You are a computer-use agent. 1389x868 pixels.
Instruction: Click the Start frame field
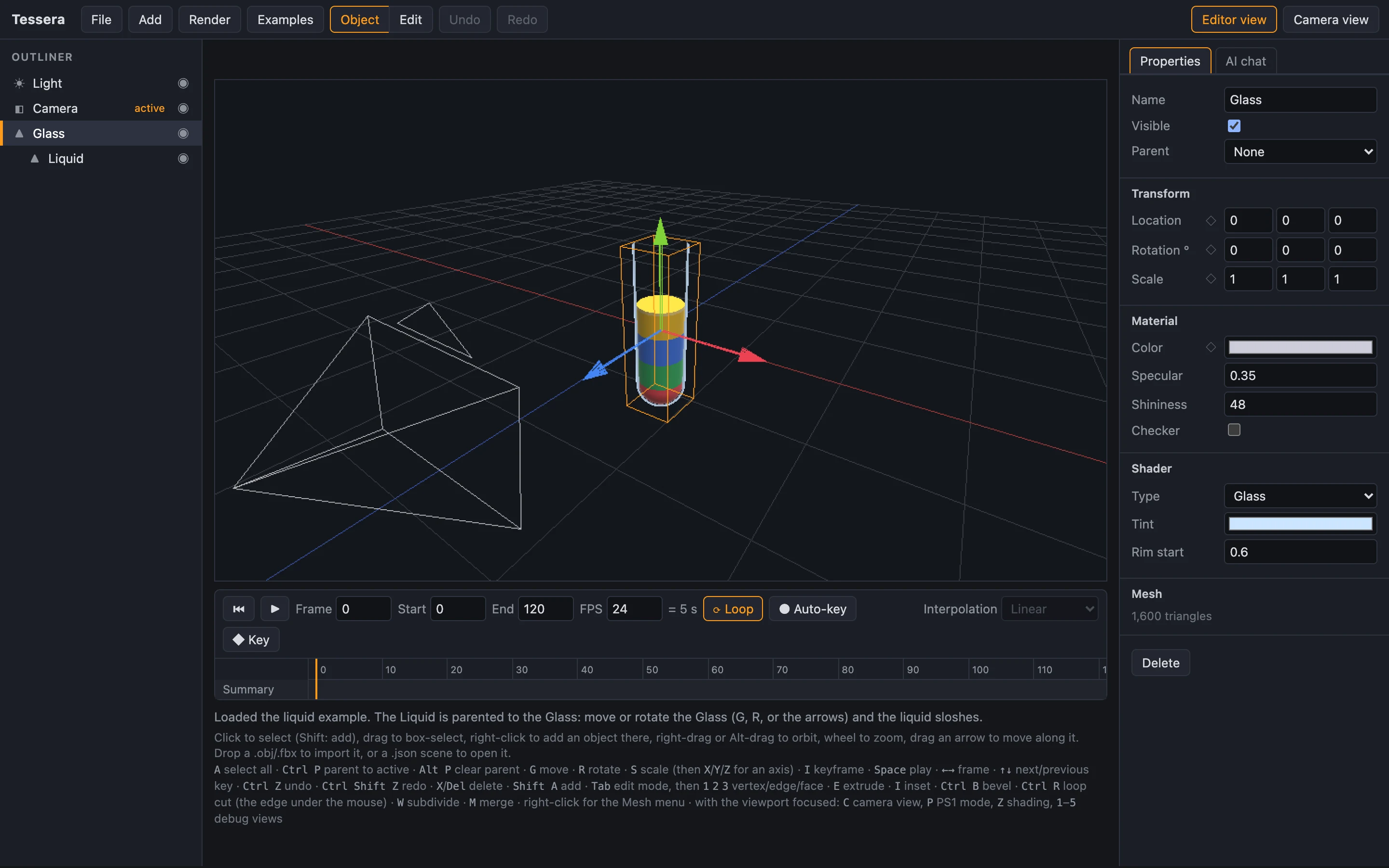[x=457, y=609]
